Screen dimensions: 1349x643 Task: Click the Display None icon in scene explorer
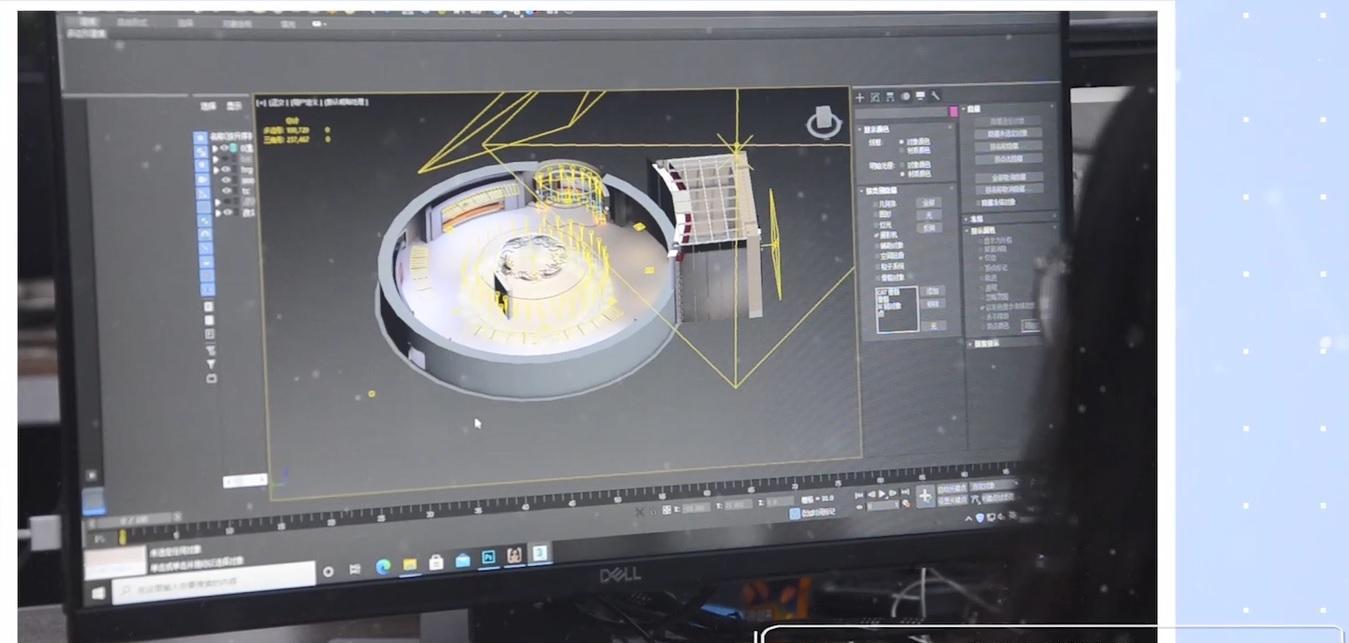209,320
